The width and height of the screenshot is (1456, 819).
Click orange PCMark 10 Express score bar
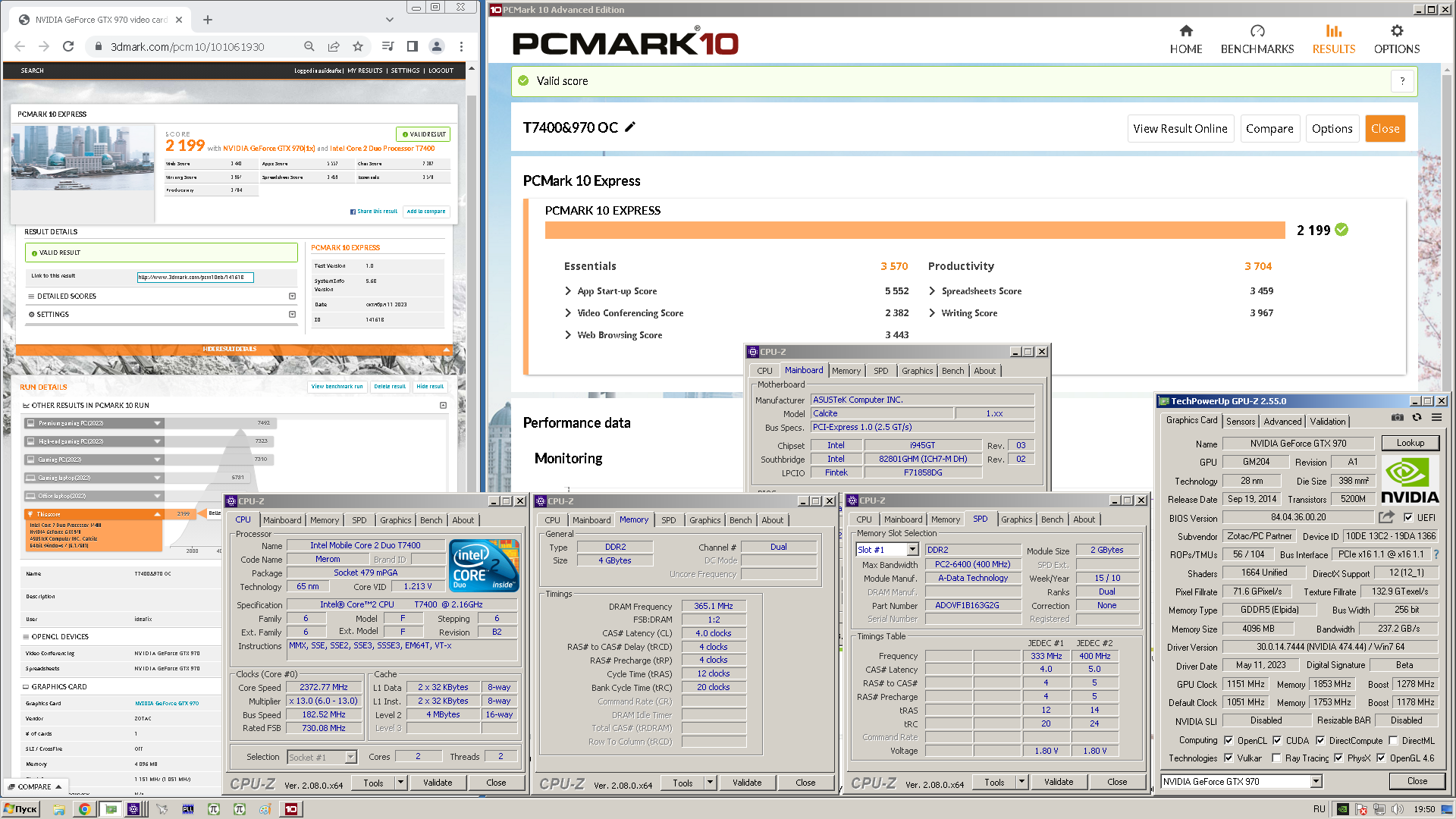(915, 230)
